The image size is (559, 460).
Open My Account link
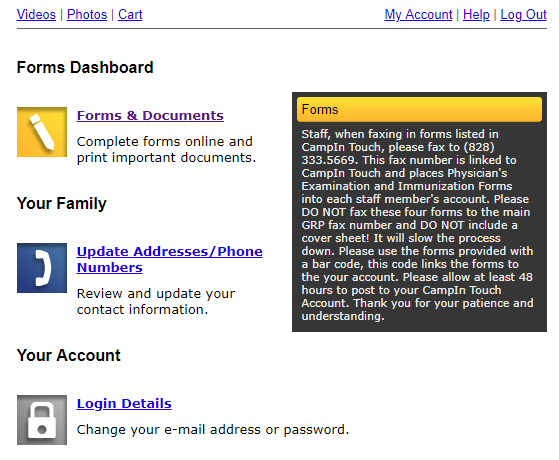click(x=418, y=15)
